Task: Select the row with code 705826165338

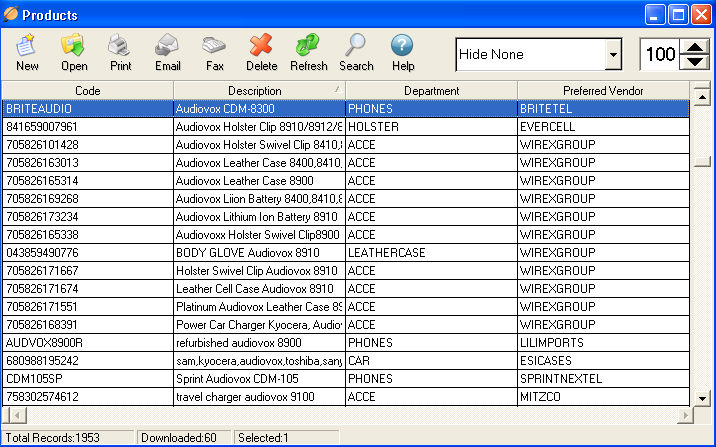Action: [346, 235]
